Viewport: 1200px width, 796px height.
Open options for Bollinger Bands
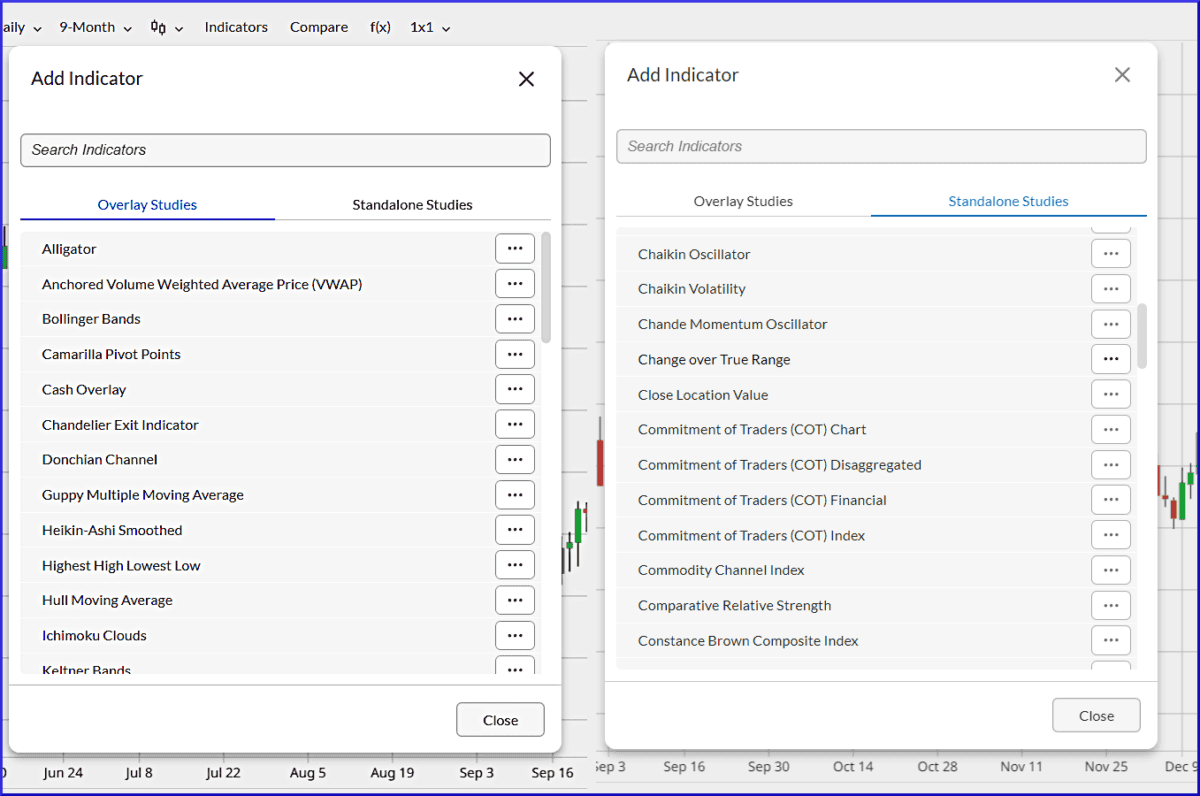(514, 318)
